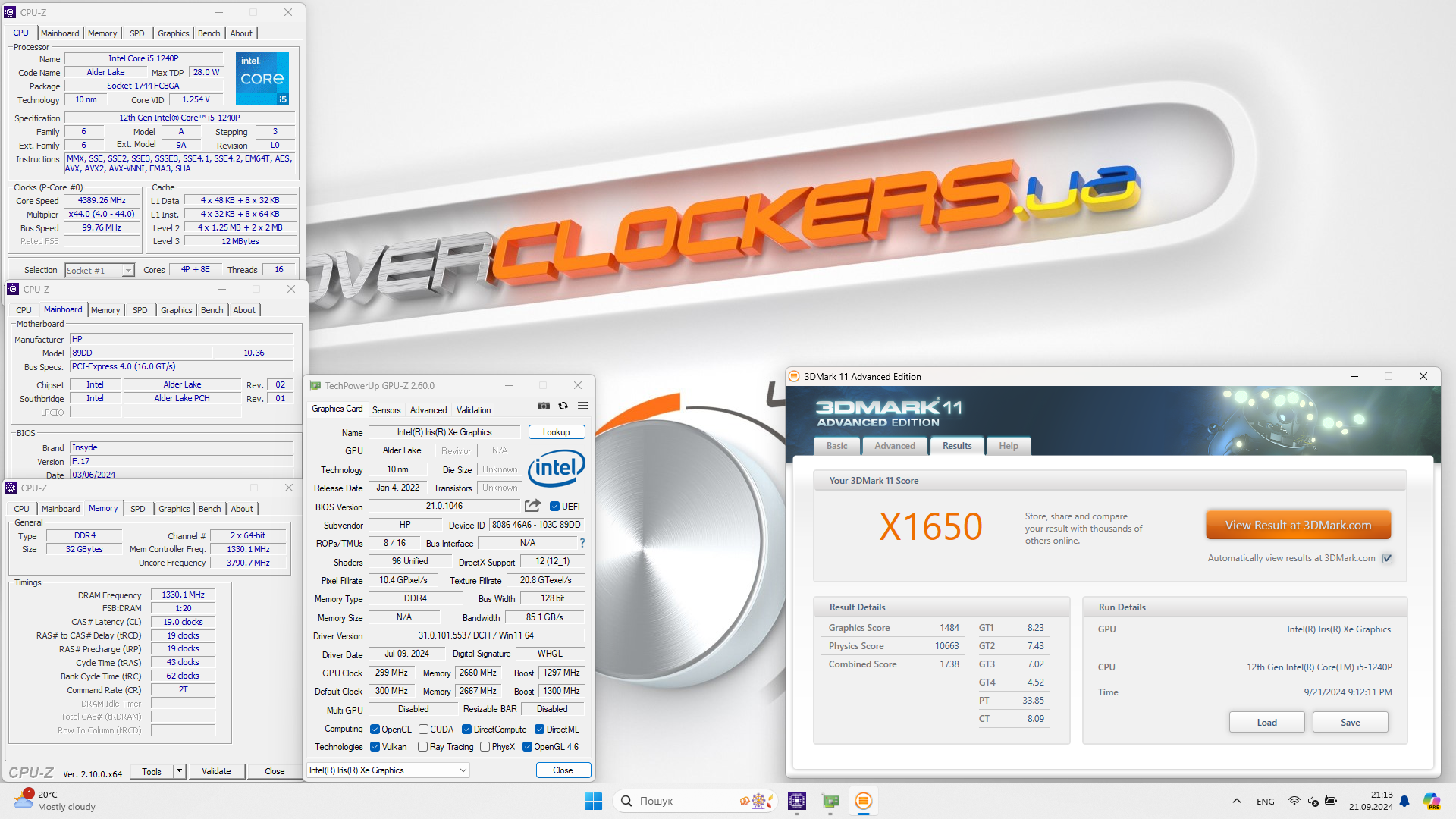The height and width of the screenshot is (819, 1456).
Task: Click the Close button in CPU-Z footer
Action: pyautogui.click(x=275, y=771)
